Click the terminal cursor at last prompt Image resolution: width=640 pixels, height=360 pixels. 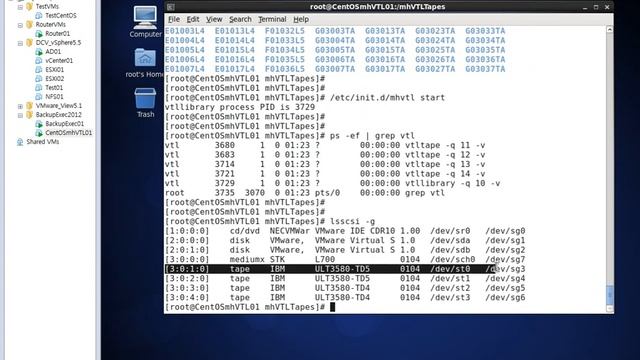click(332, 307)
